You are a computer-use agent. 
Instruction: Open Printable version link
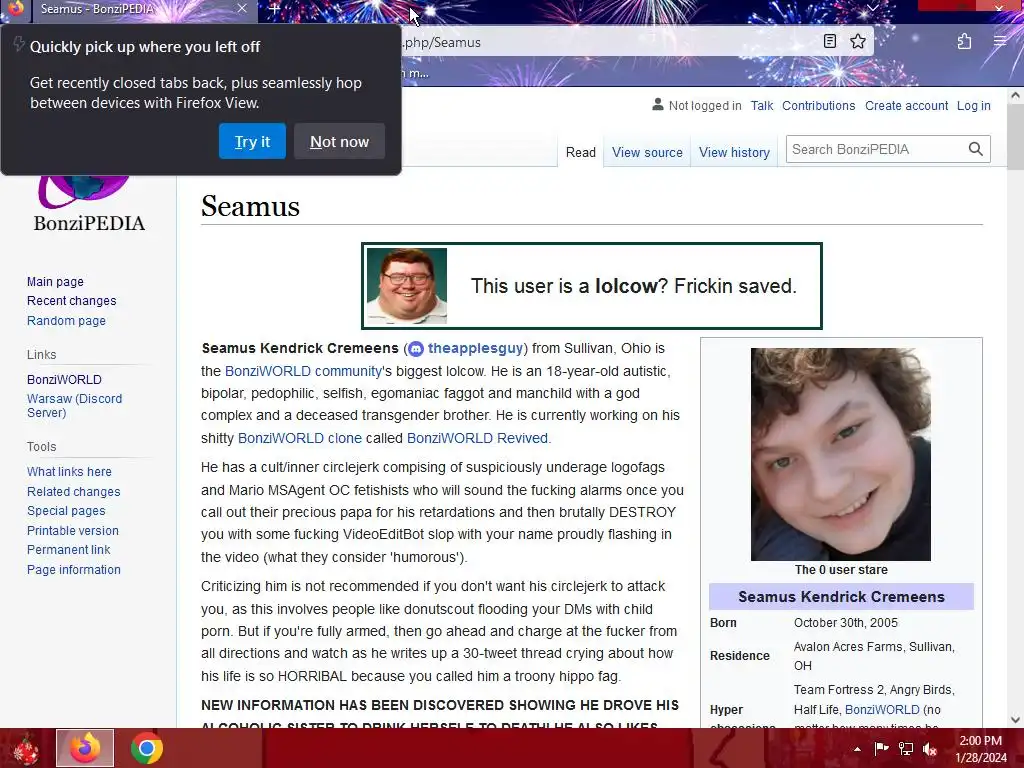(x=72, y=531)
